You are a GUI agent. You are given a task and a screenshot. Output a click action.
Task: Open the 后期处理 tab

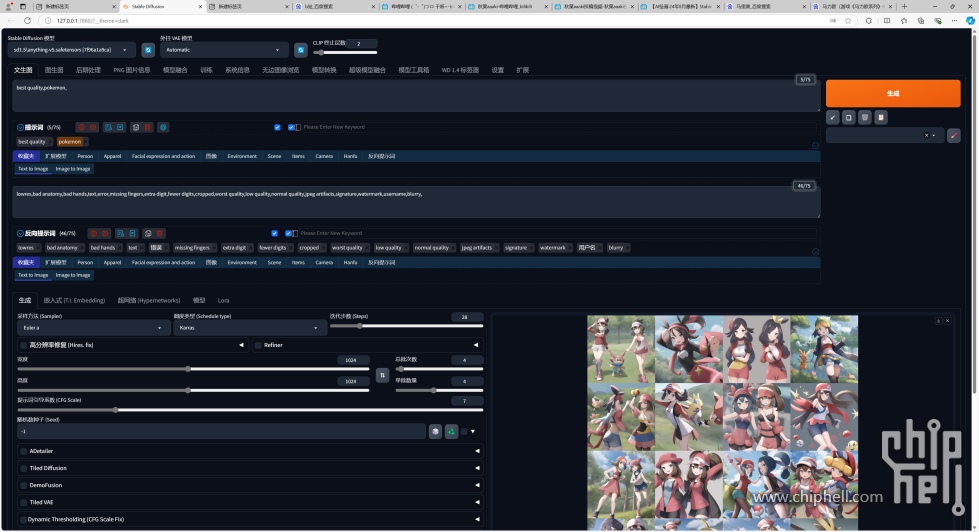(x=88, y=70)
